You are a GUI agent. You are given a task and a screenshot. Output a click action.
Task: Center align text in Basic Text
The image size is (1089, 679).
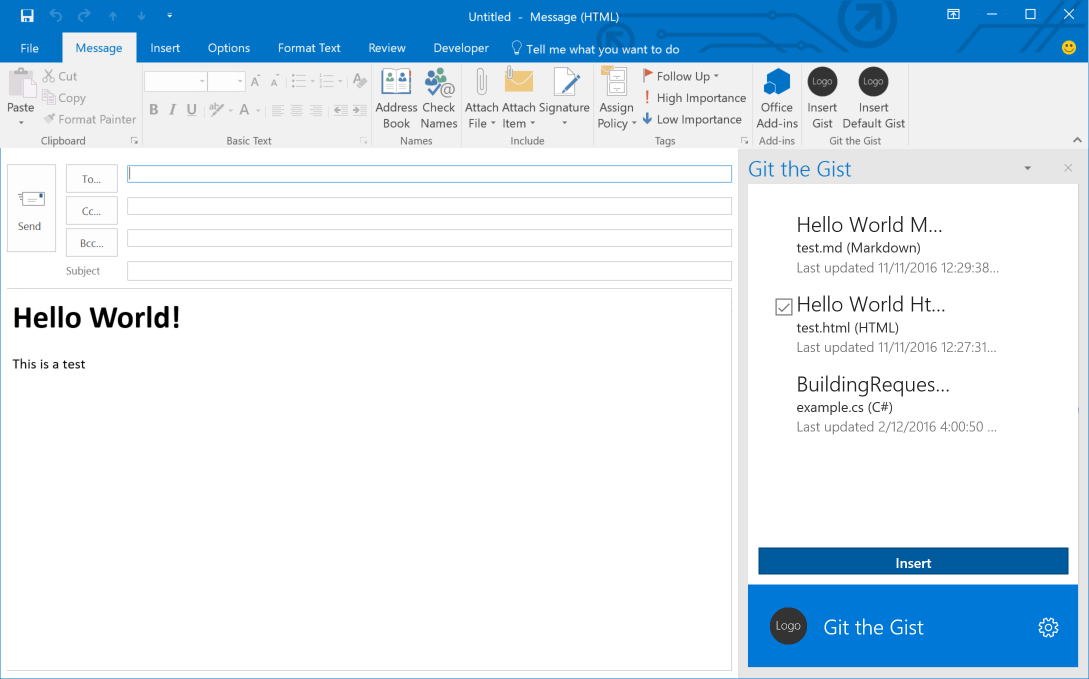(x=297, y=110)
